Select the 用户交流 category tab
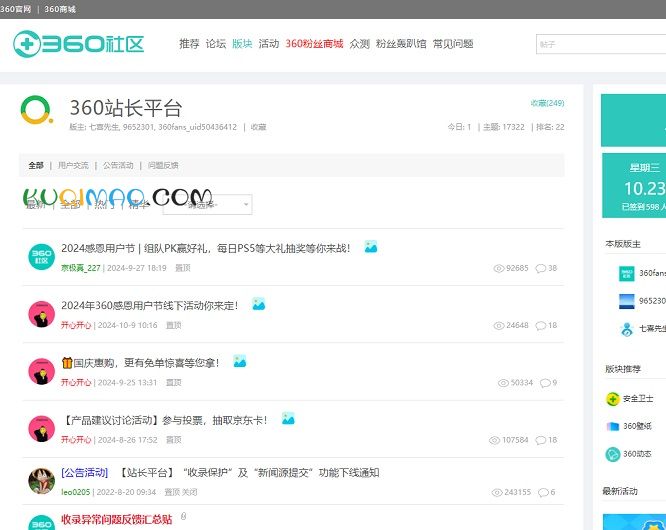The image size is (666, 530). tap(73, 165)
